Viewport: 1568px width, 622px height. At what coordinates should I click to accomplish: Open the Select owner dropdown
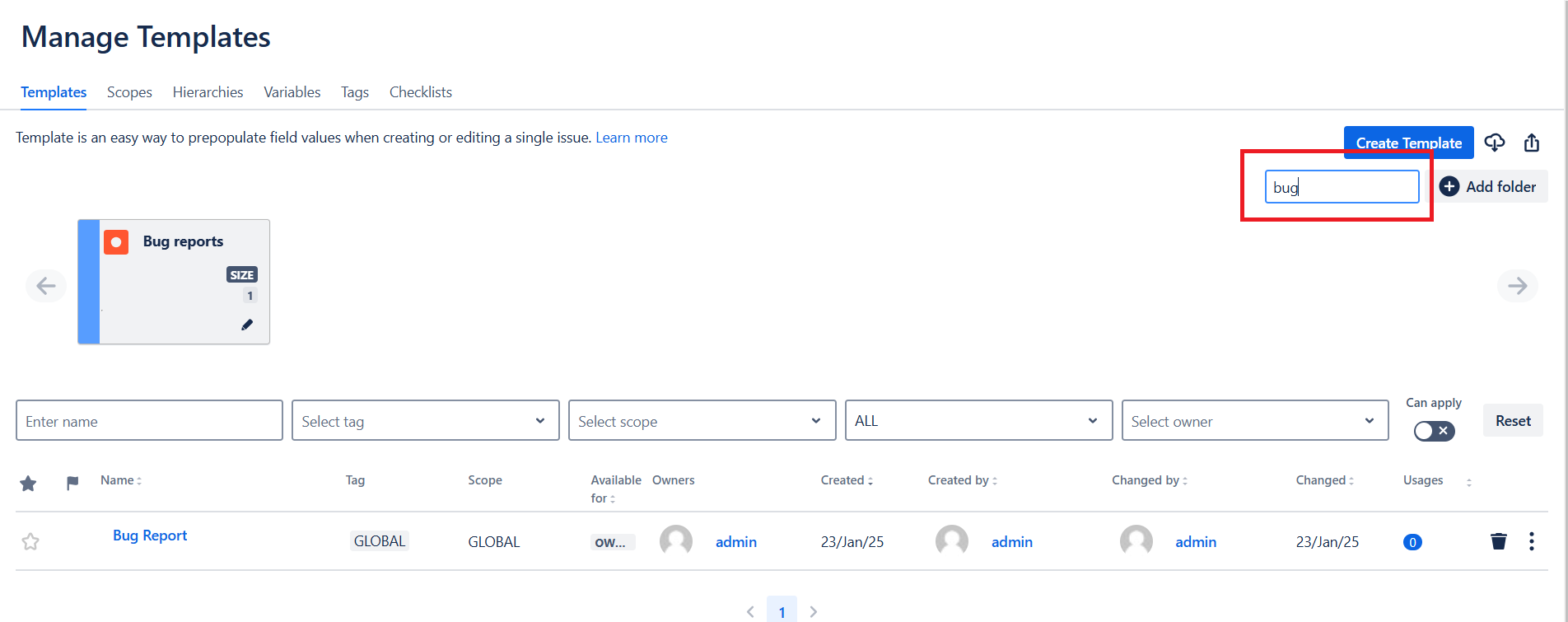coord(1254,421)
